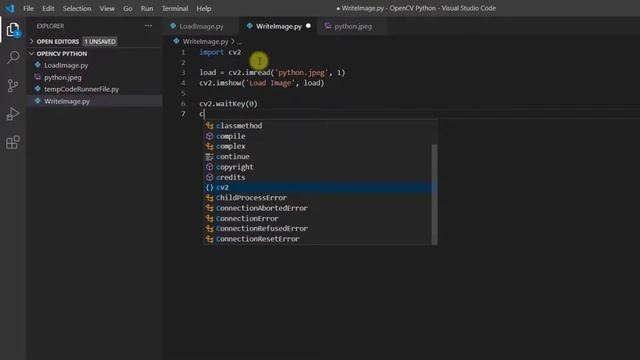Open the Help menu

(204, 8)
